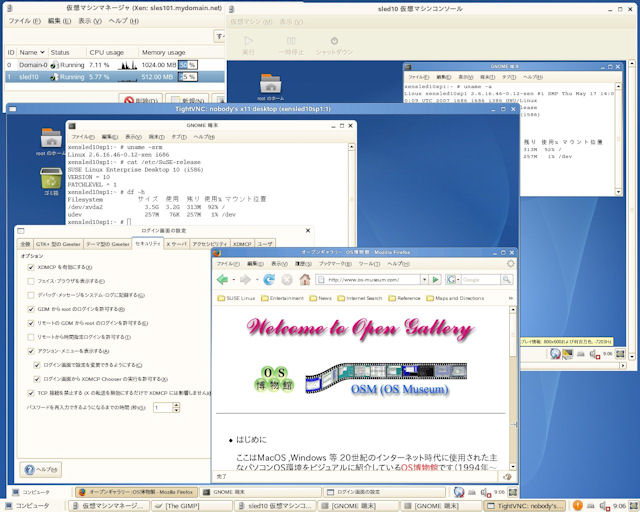
Task: Click the Firefox Back arrow icon
Action: tap(222, 280)
